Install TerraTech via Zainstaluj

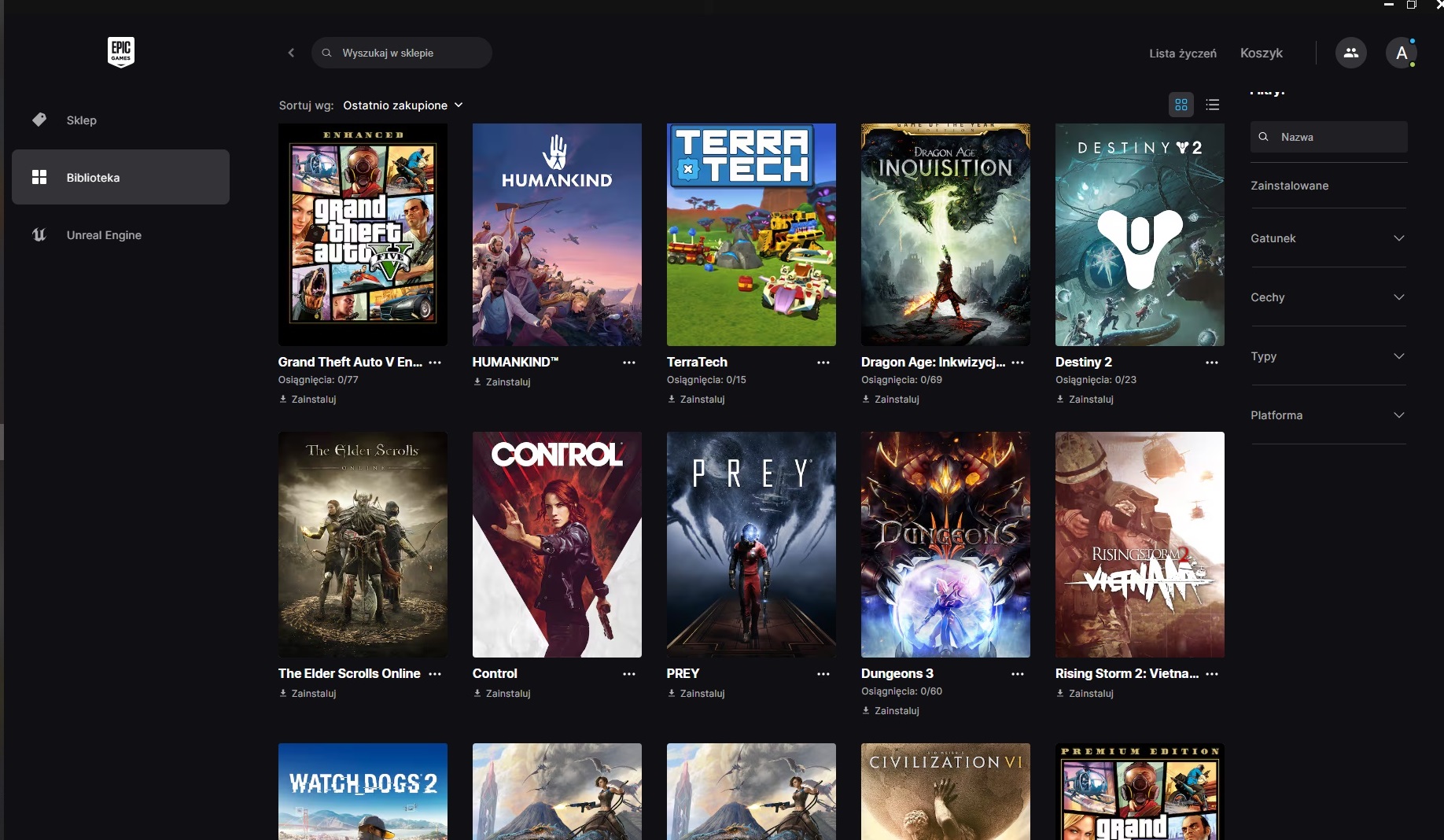coord(697,400)
